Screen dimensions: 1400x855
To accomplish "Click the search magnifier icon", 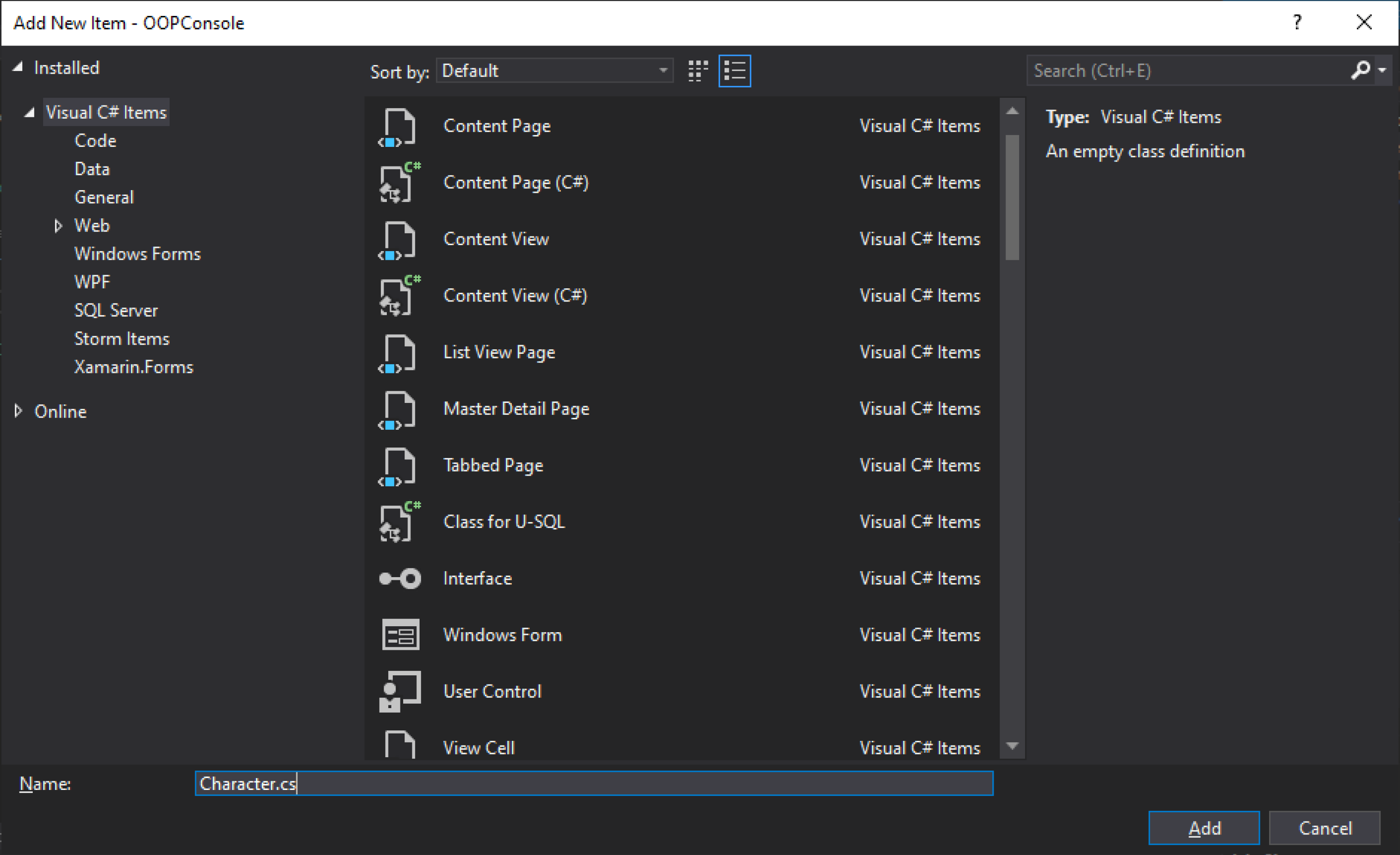I will [1360, 70].
